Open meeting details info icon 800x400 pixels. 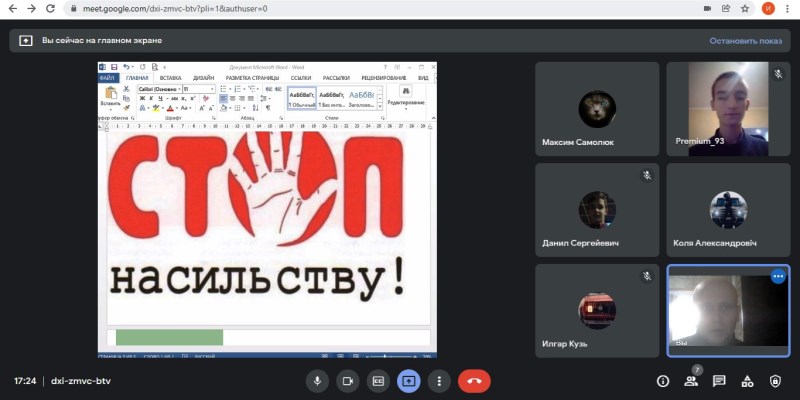click(662, 381)
